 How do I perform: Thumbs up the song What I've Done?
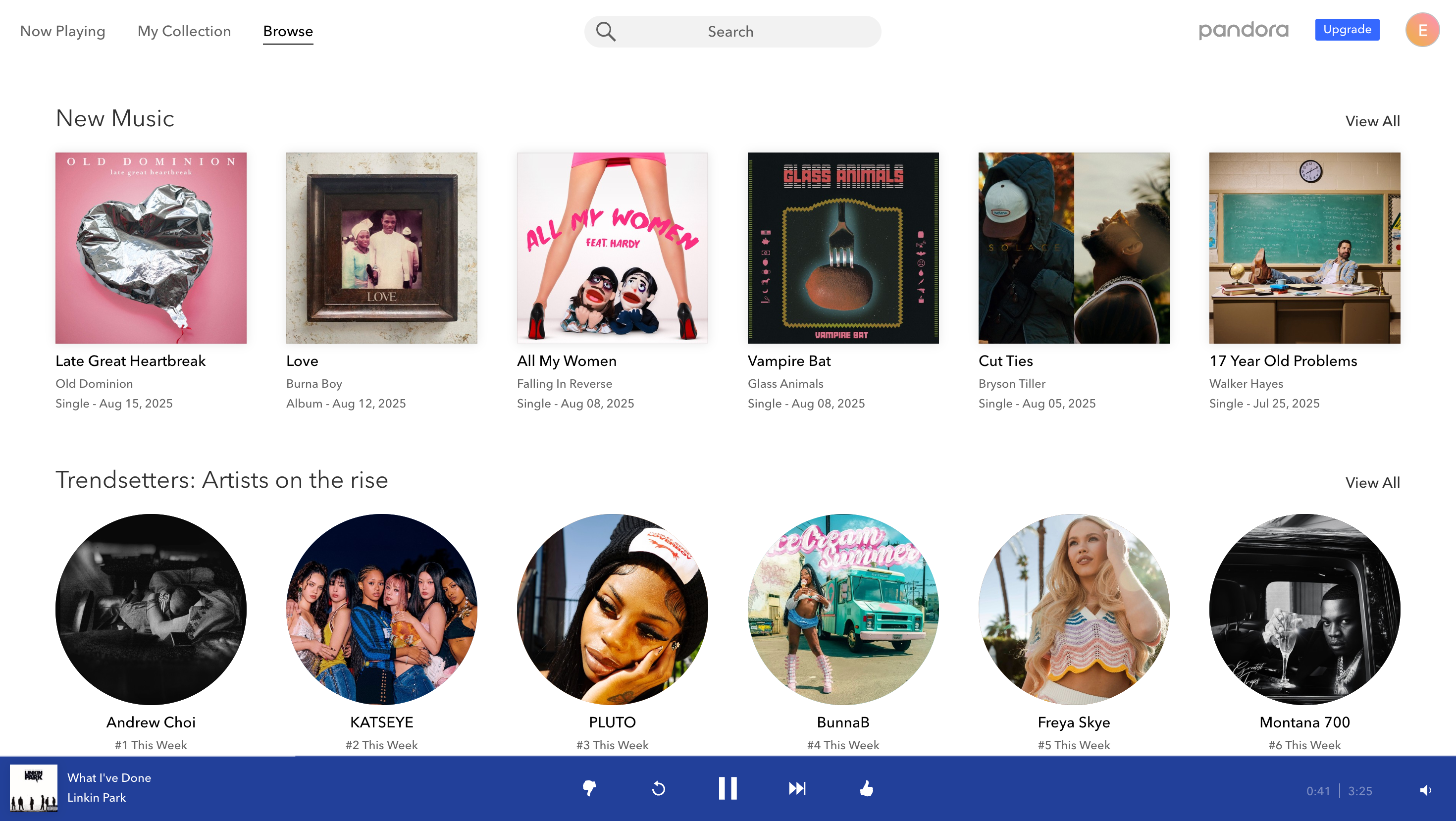pos(867,788)
